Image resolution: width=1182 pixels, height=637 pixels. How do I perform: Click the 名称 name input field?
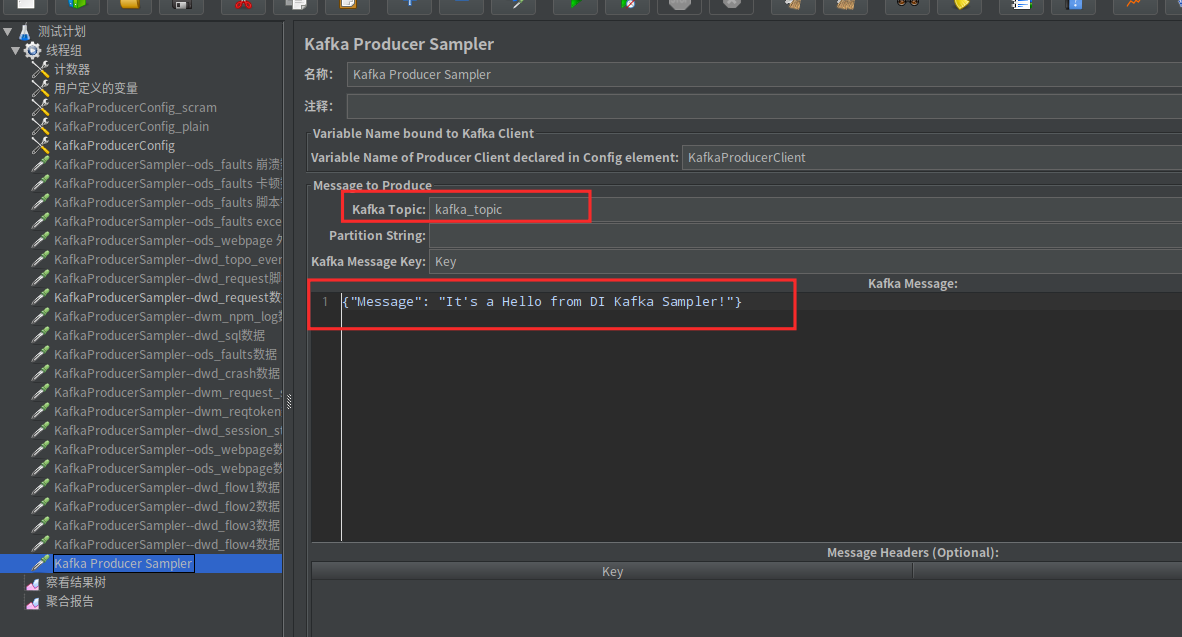point(764,75)
